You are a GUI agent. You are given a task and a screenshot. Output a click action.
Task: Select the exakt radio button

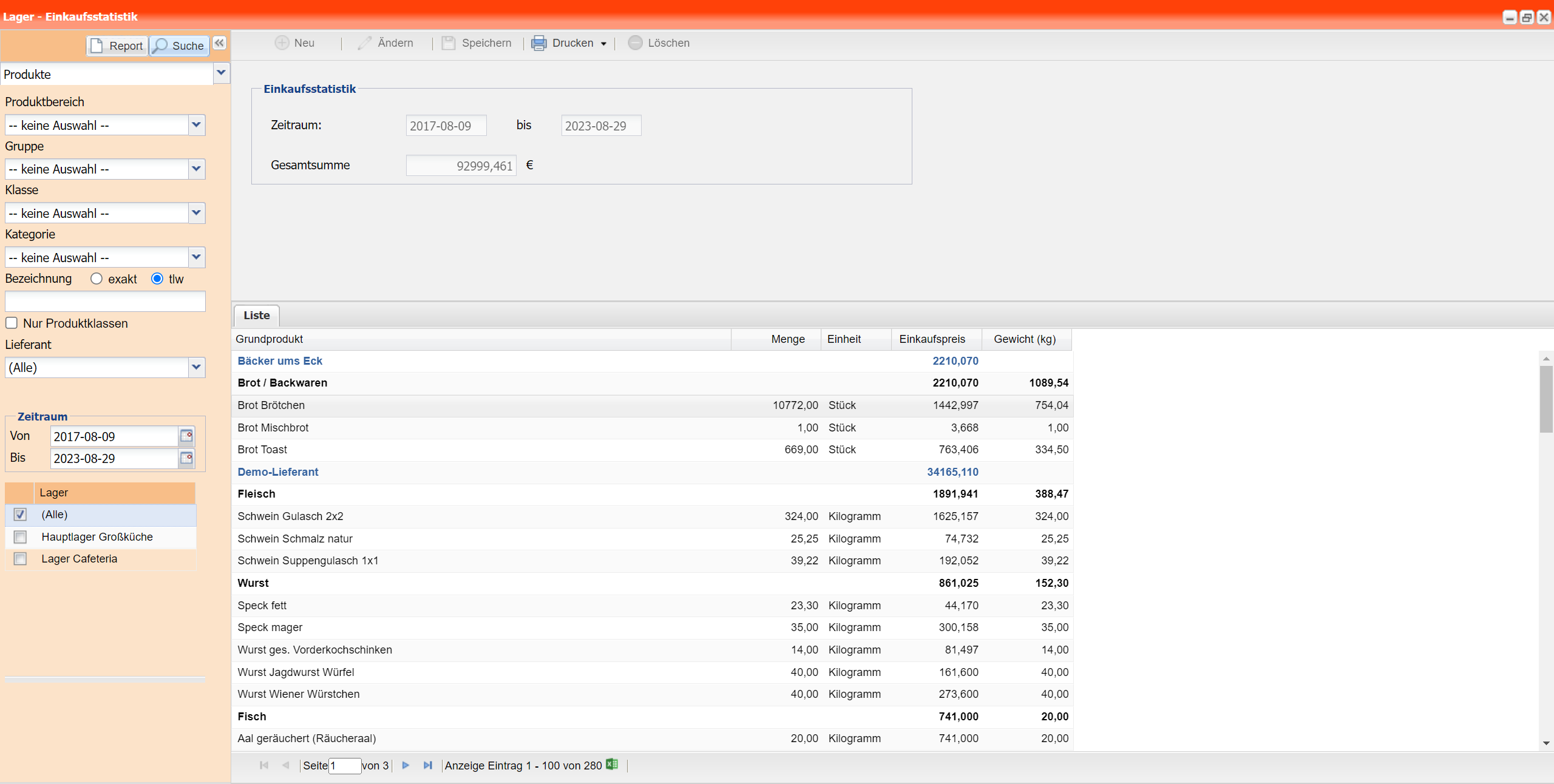point(97,279)
